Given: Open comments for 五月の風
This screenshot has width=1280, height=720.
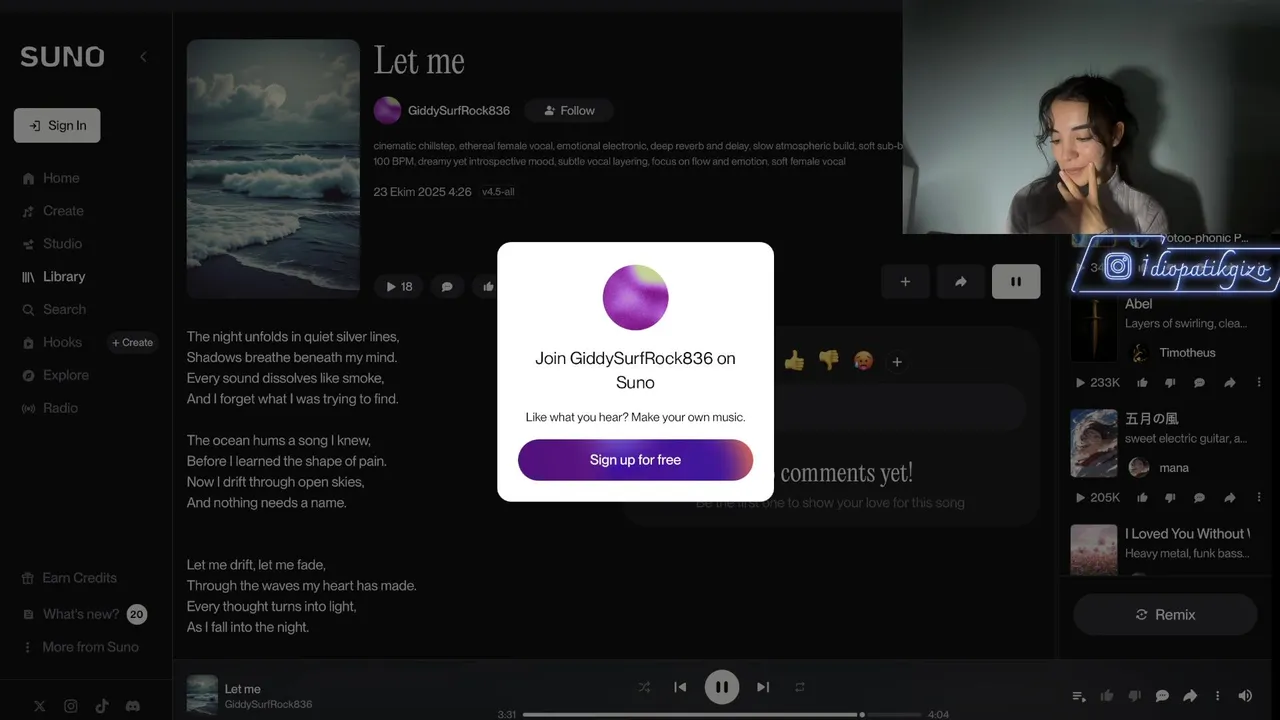Looking at the screenshot, I should (x=1199, y=498).
